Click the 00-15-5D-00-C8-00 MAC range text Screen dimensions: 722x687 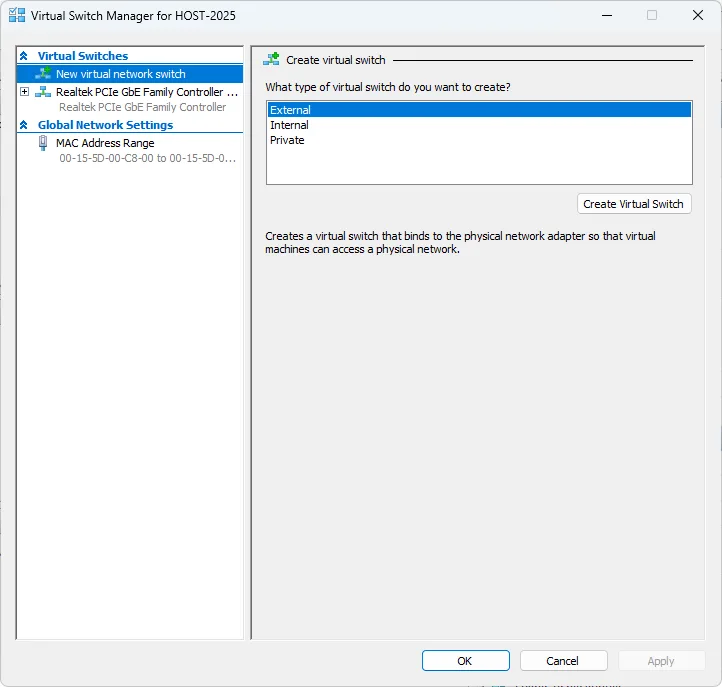point(147,158)
